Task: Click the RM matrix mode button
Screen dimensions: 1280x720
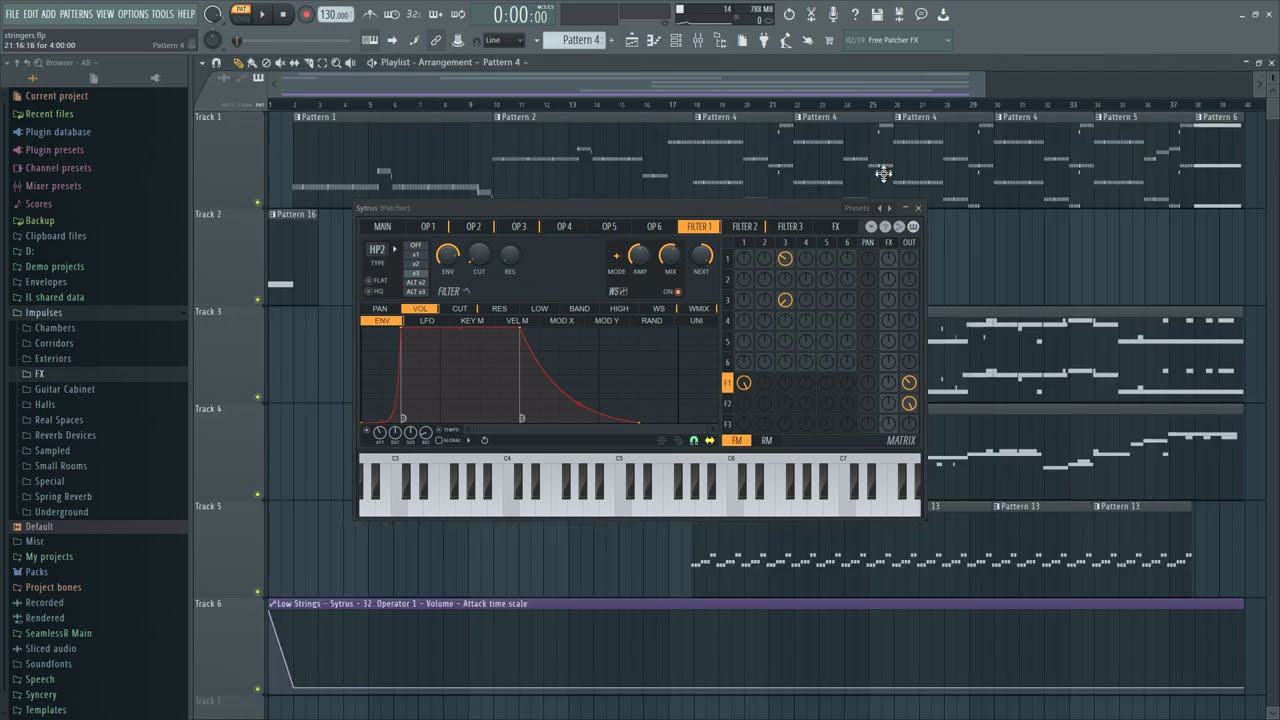Action: (x=766, y=441)
